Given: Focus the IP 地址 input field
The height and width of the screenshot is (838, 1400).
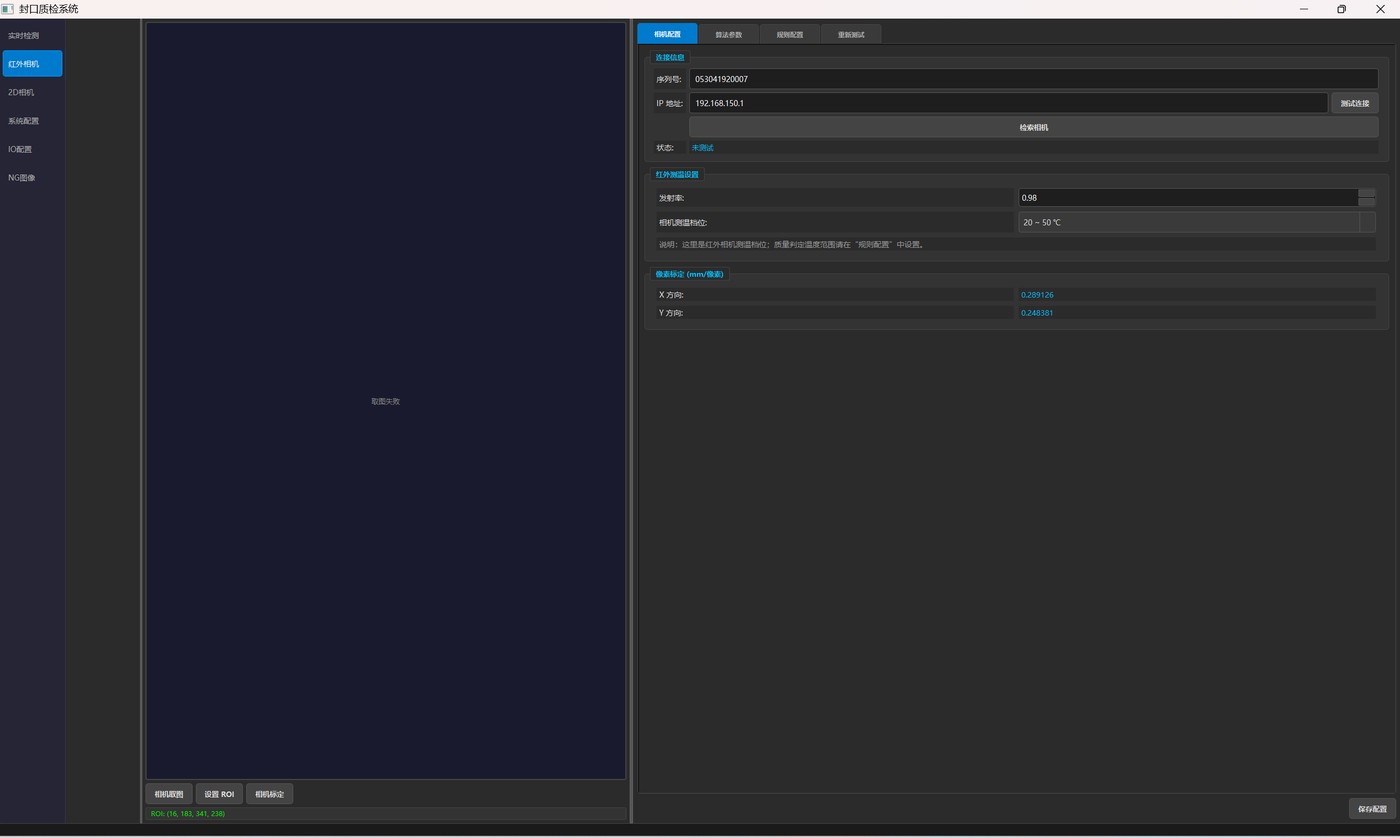Looking at the screenshot, I should point(1008,103).
